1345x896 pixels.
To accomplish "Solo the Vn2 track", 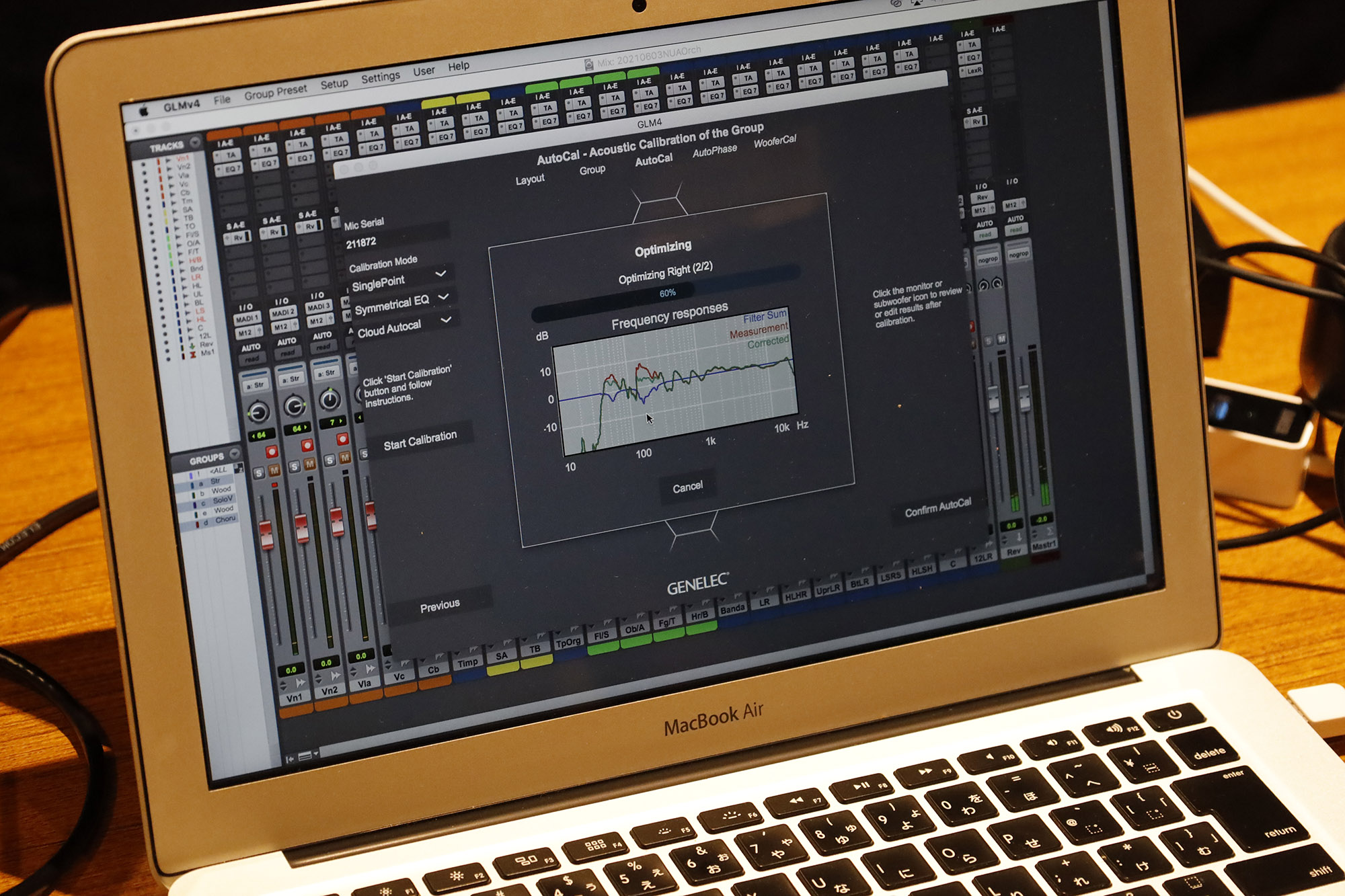I will (x=295, y=466).
